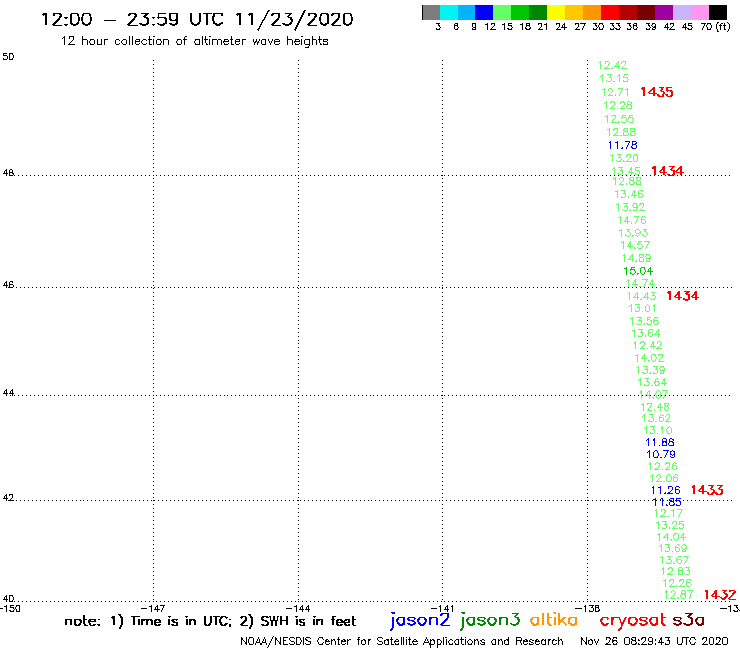Select the wave height reading 12.55
The image size is (740, 650).
pos(619,119)
